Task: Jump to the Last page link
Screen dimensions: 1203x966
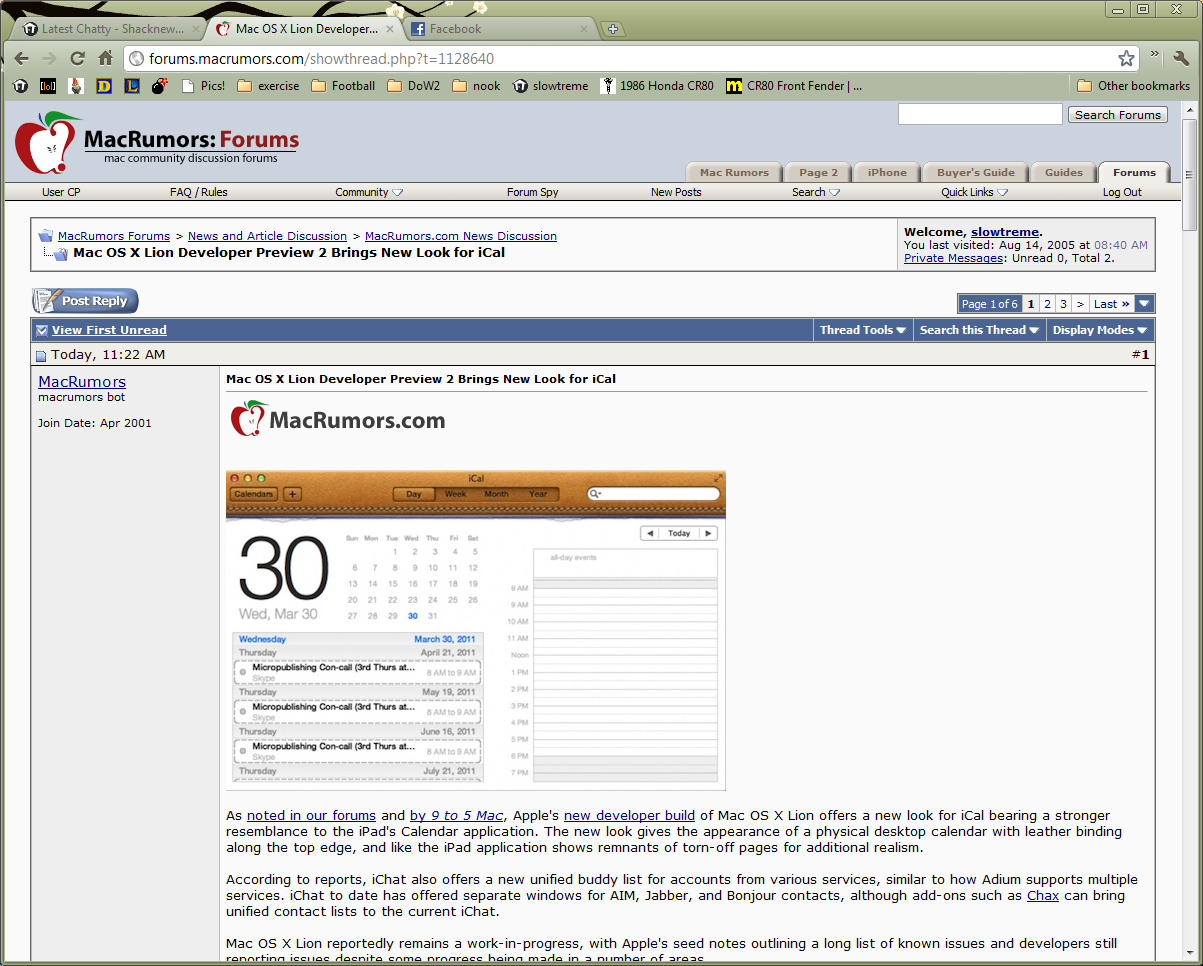Action: 1111,304
